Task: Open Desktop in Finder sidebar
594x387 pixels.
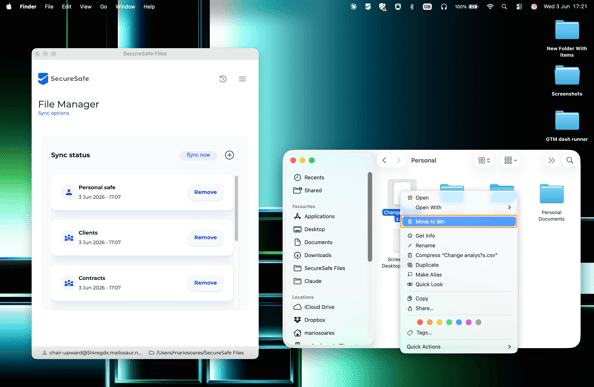Action: (310, 229)
